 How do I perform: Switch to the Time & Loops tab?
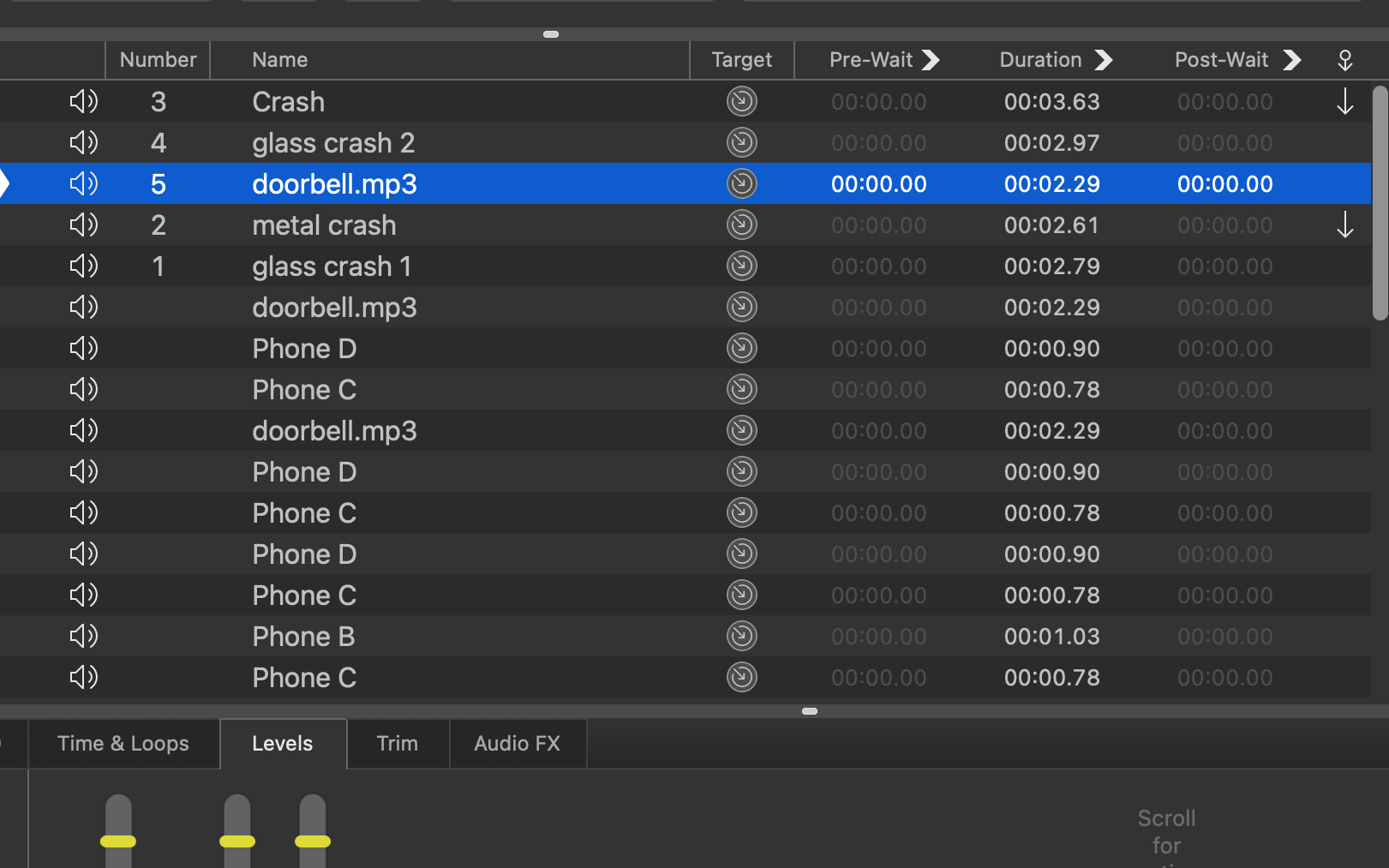123,744
